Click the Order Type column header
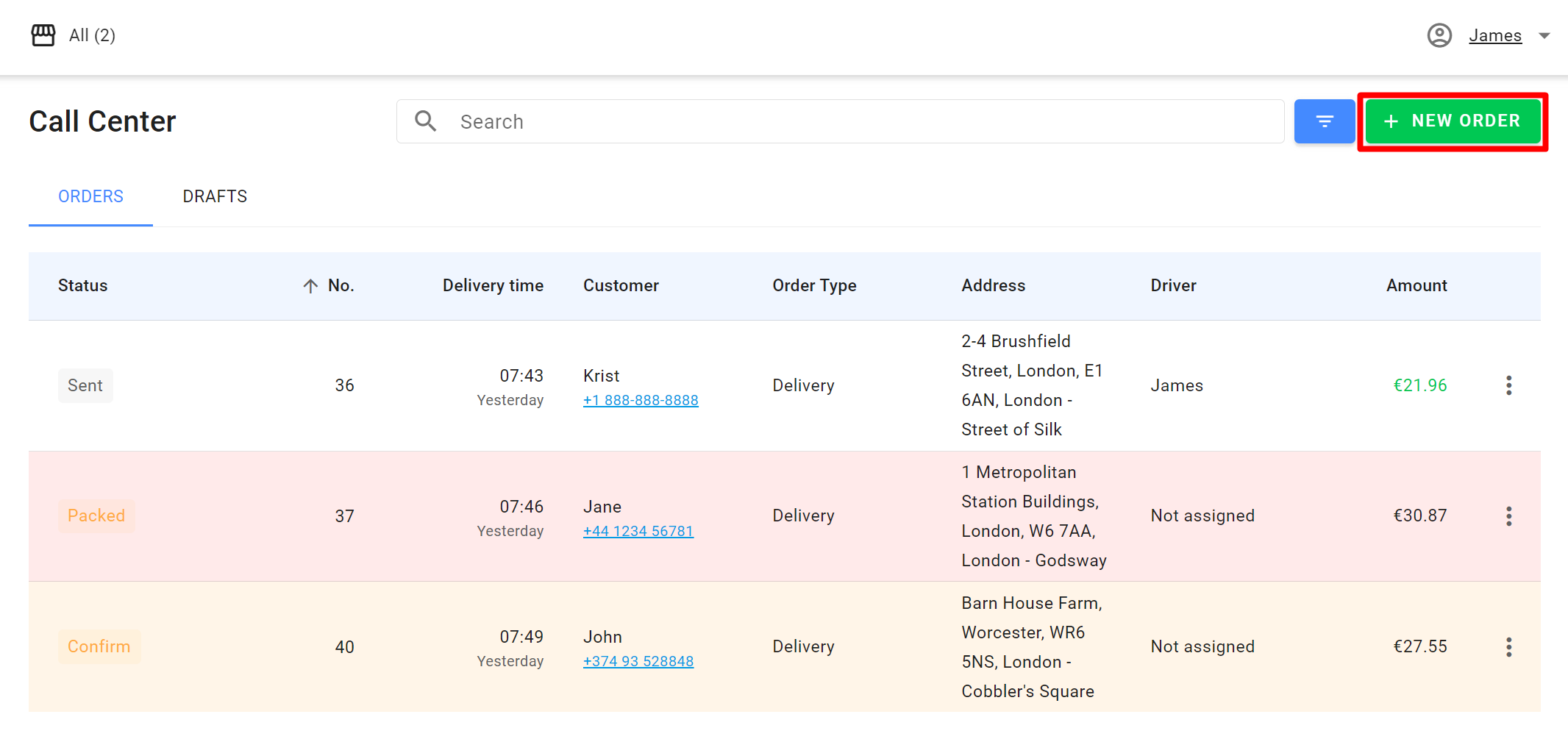 point(814,285)
